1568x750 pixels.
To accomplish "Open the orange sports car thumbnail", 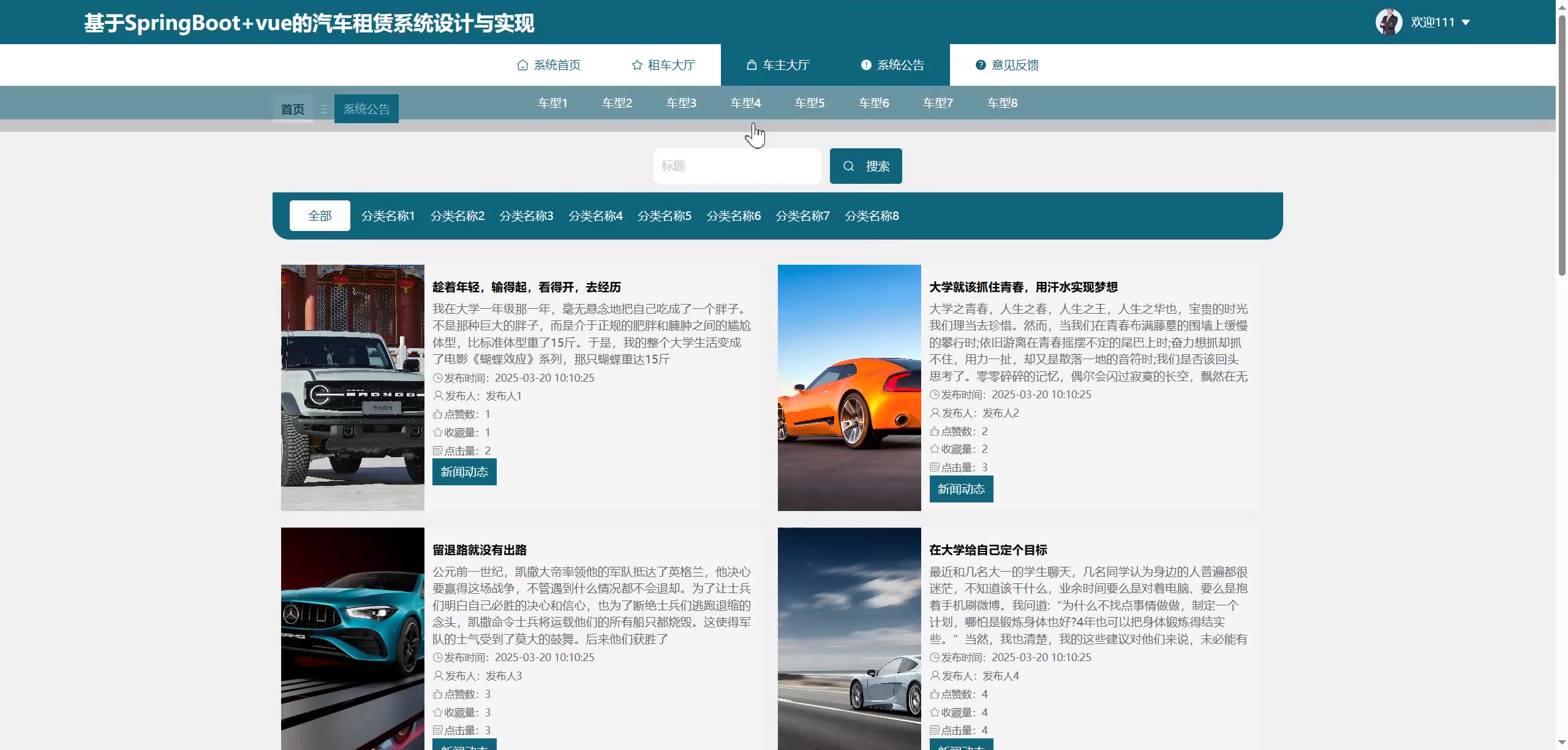I will [x=849, y=387].
